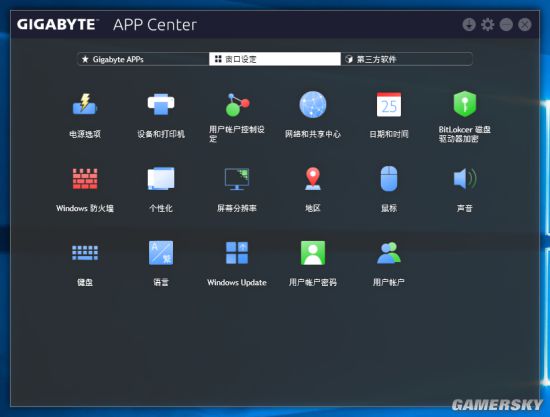This screenshot has width=550, height=417.
Task: Open the 用户帐户密码 green user icon
Action: pos(313,253)
